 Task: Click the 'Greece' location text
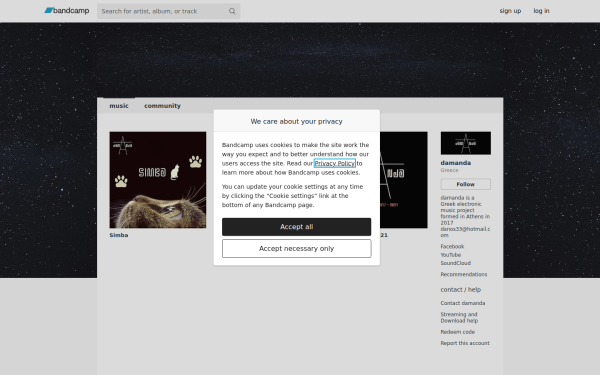449,170
